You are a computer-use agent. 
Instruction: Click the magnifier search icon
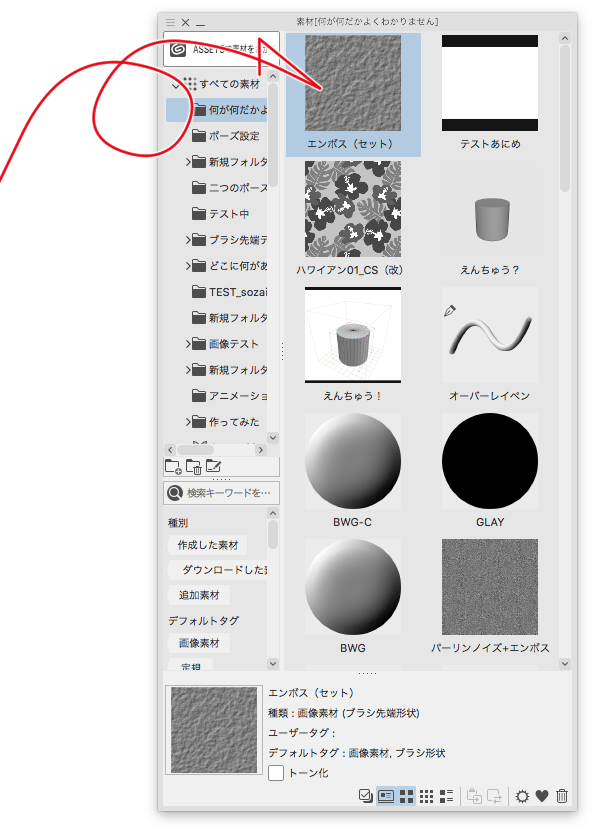pyautogui.click(x=175, y=493)
